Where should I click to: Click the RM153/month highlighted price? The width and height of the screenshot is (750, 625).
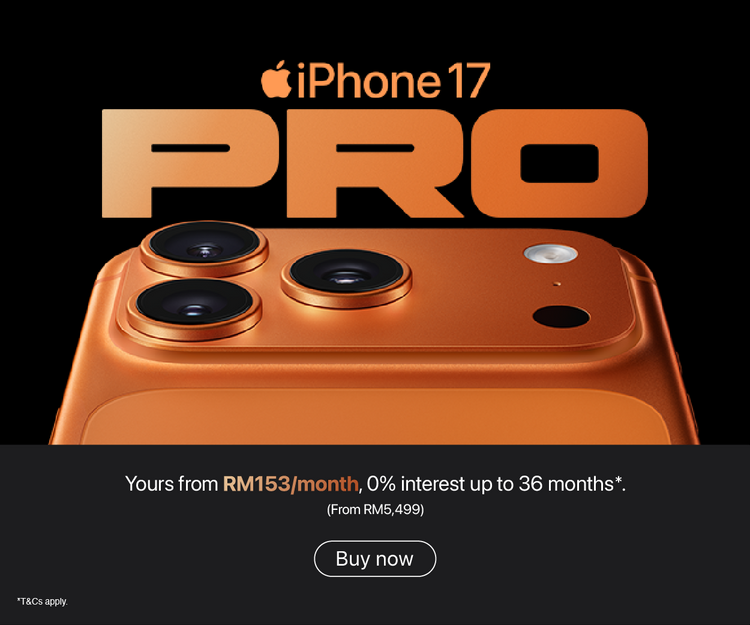(x=290, y=484)
